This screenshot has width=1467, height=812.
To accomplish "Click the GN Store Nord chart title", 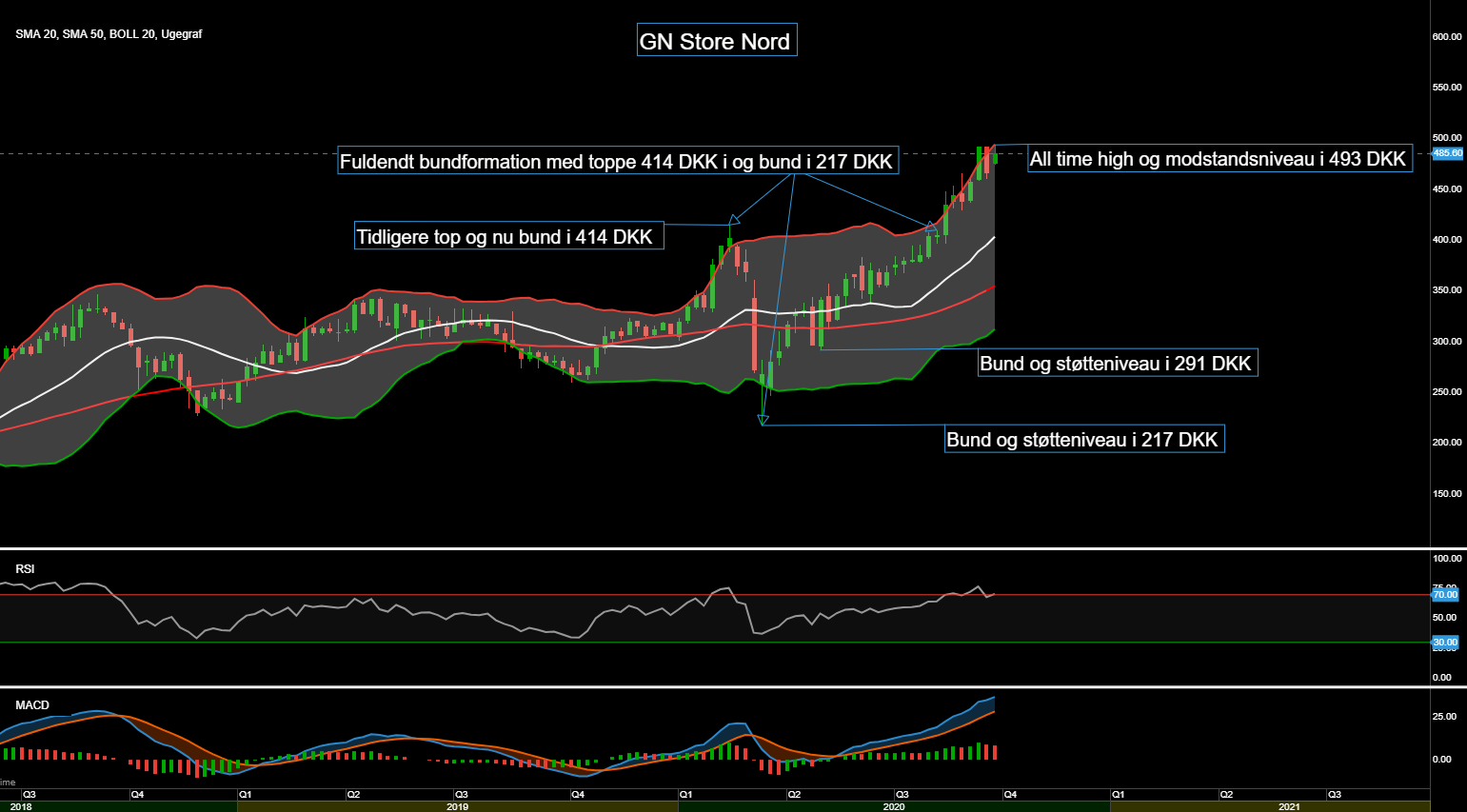I will [x=716, y=41].
